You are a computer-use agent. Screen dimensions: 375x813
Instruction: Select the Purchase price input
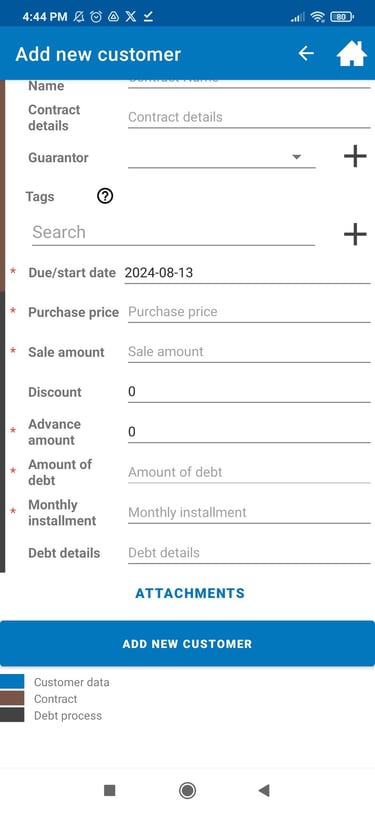pos(249,312)
